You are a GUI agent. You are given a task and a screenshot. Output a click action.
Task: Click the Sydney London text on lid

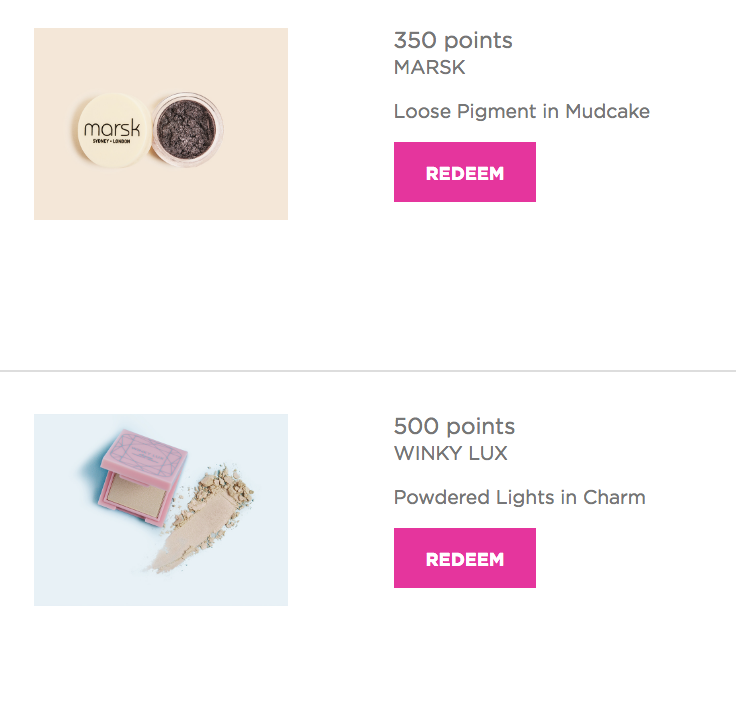pos(112,141)
